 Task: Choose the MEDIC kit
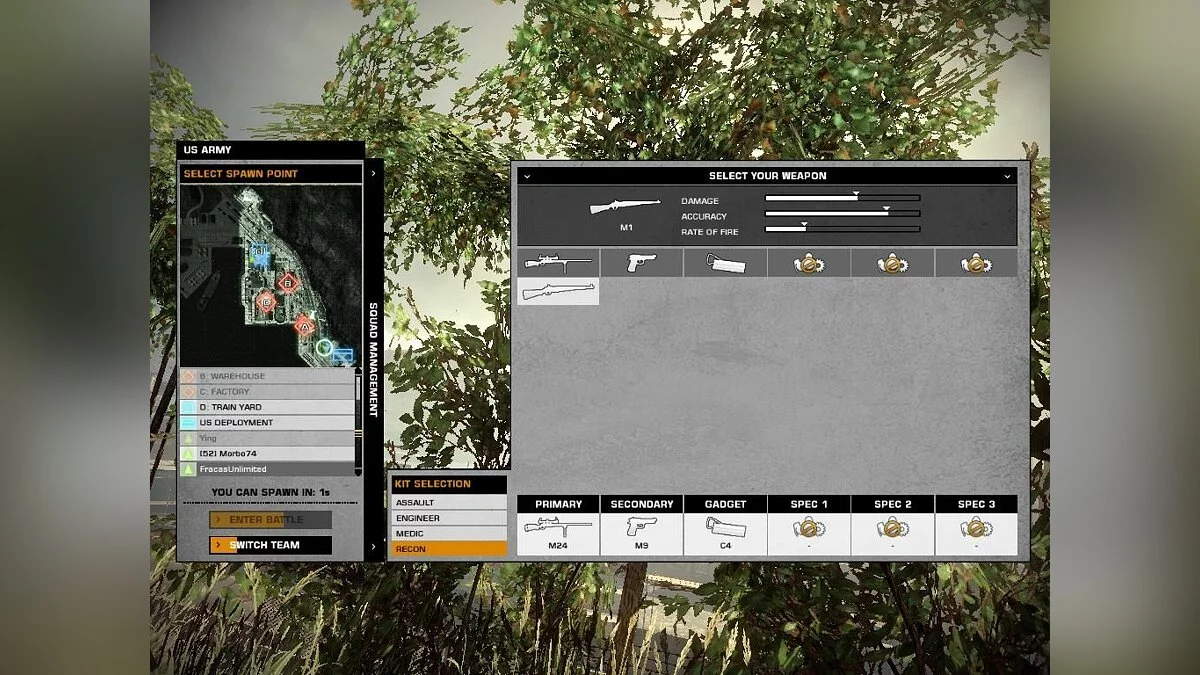(x=449, y=534)
